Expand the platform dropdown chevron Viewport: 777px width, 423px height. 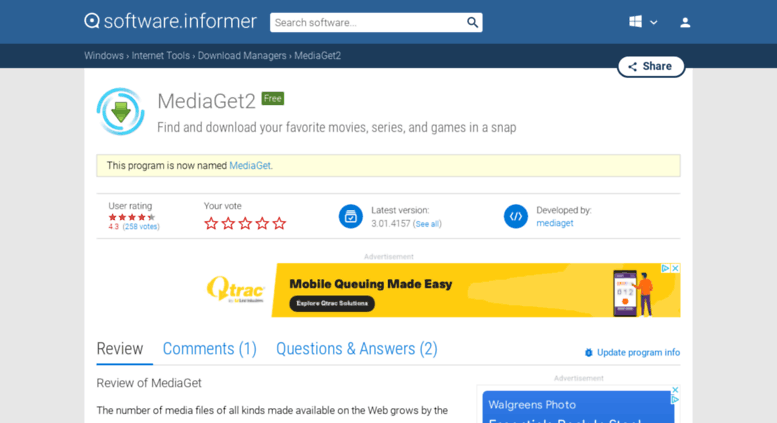pyautogui.click(x=654, y=22)
